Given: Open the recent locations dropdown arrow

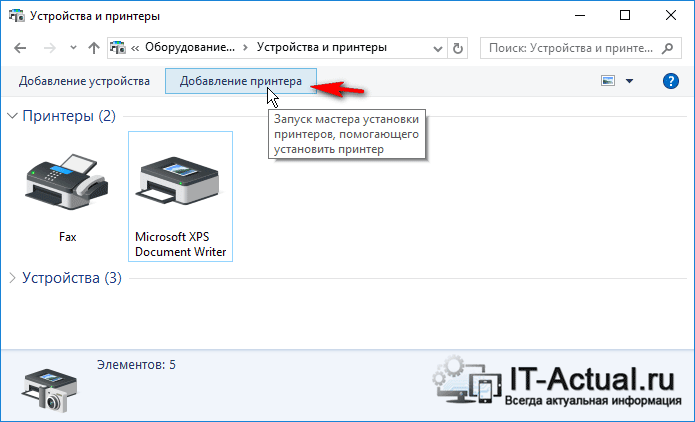Looking at the screenshot, I should [x=74, y=48].
